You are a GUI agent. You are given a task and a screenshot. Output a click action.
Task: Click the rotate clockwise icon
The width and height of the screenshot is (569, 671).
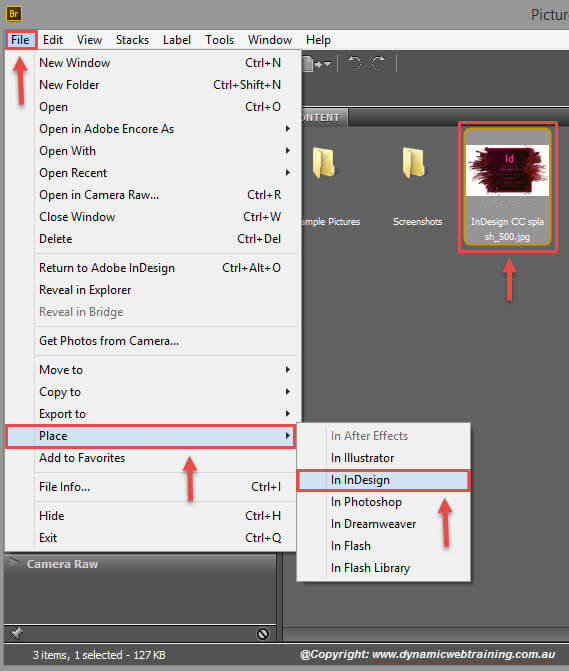pos(378,63)
